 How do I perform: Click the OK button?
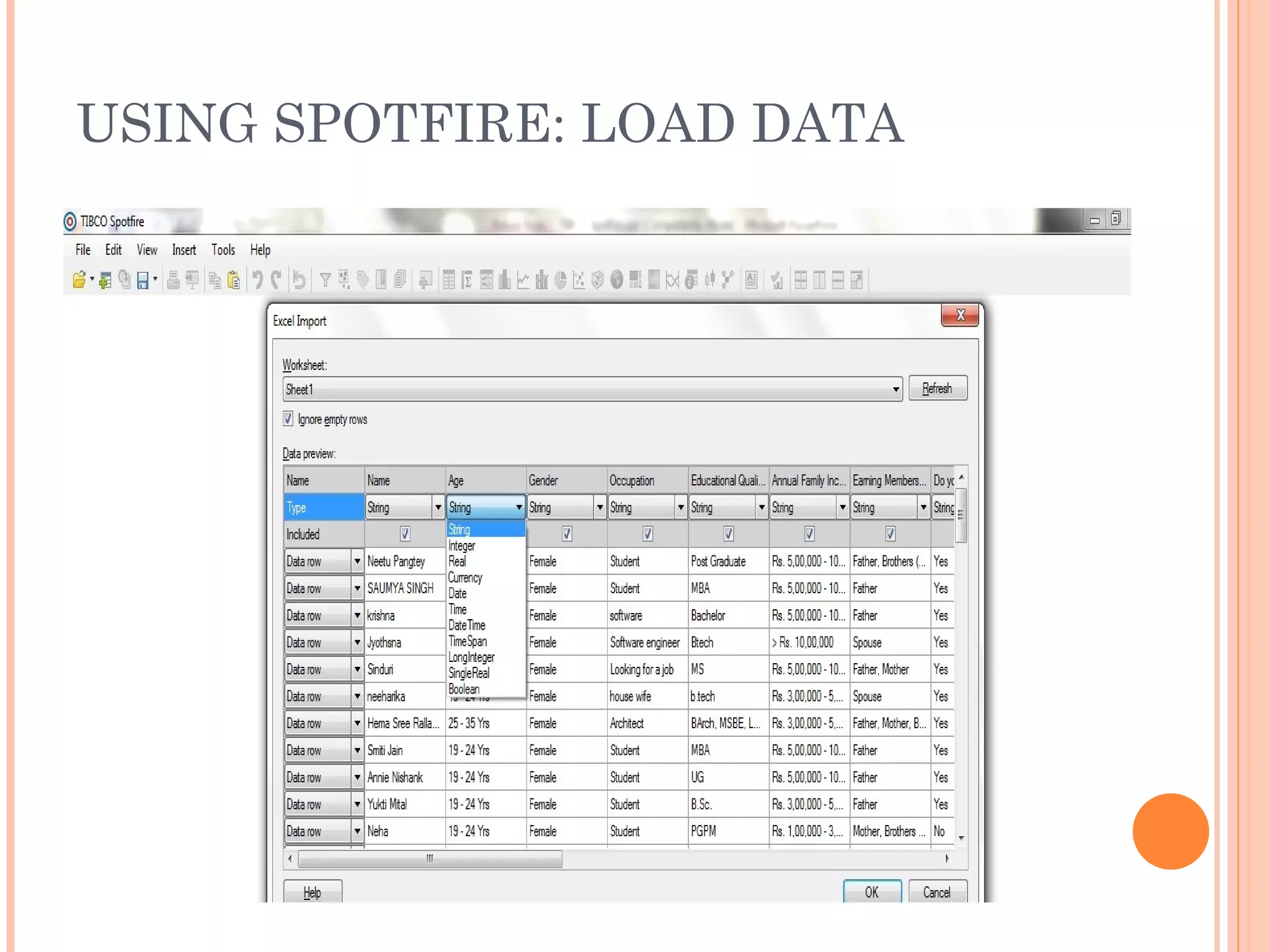(x=872, y=892)
